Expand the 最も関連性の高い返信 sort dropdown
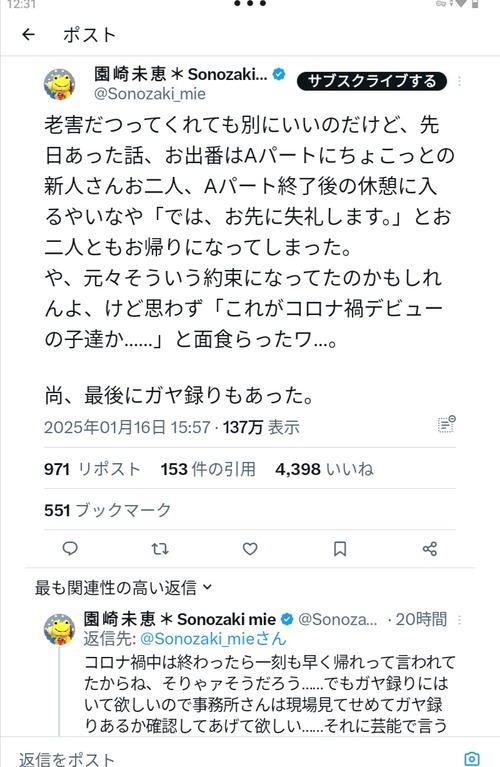The height and width of the screenshot is (767, 500). point(123,587)
